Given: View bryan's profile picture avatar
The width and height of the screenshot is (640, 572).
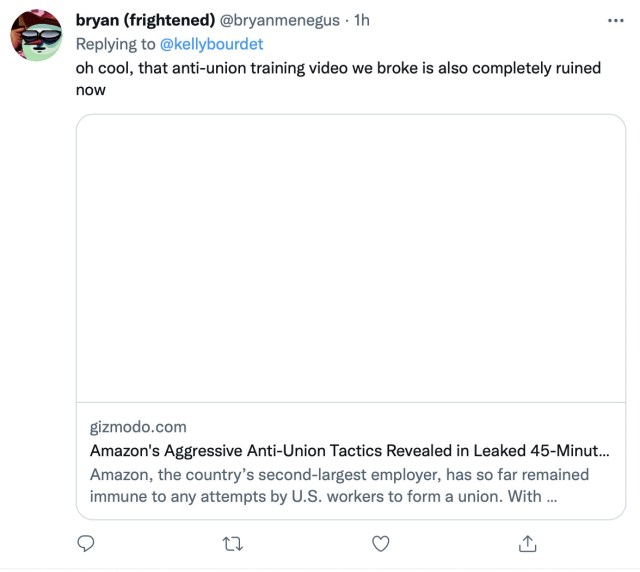Looking at the screenshot, I should [36, 35].
